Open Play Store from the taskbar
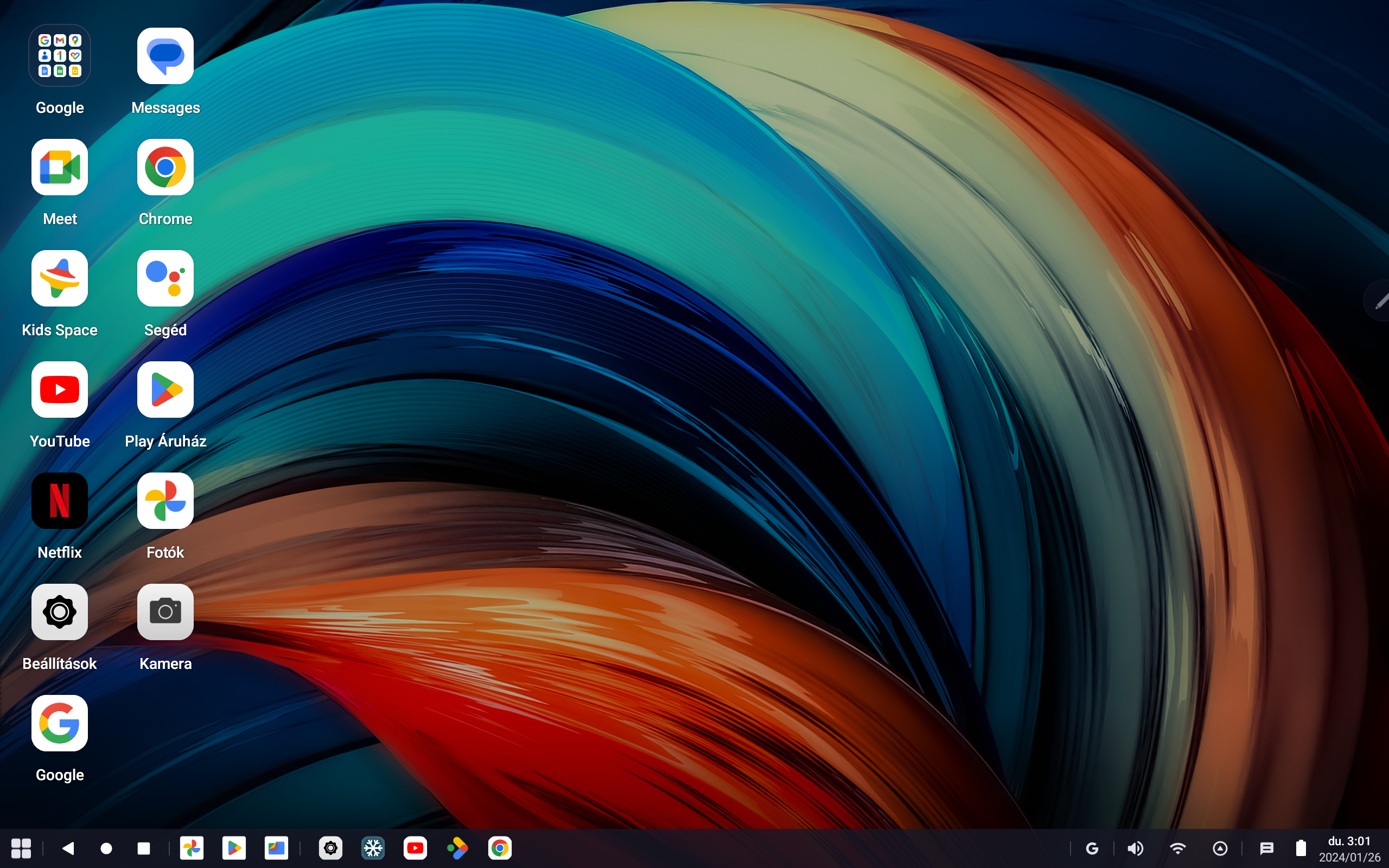 pos(234,848)
